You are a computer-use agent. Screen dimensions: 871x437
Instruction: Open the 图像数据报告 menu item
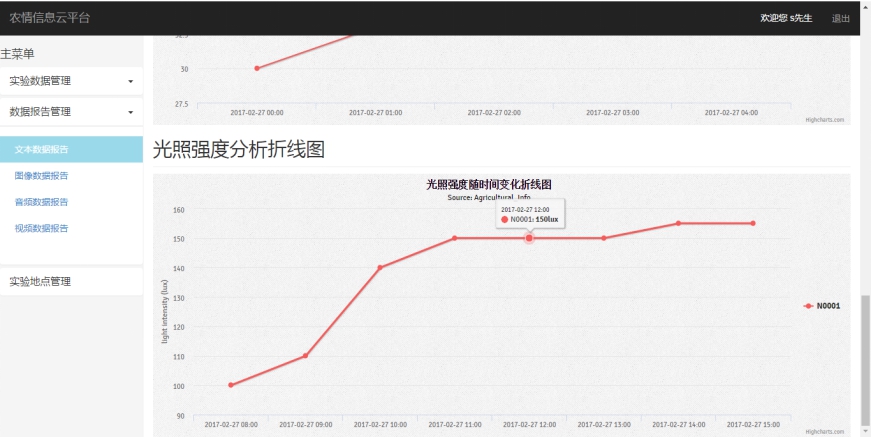coord(42,176)
